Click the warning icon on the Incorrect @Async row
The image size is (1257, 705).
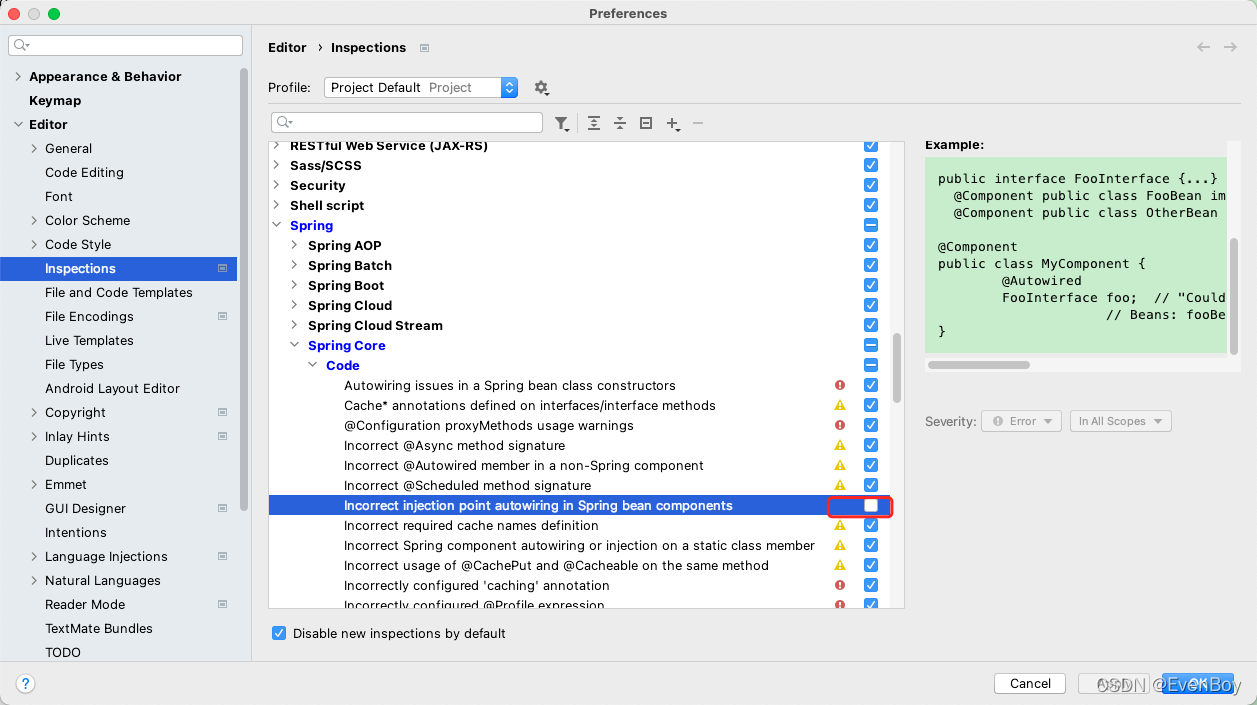click(x=840, y=445)
